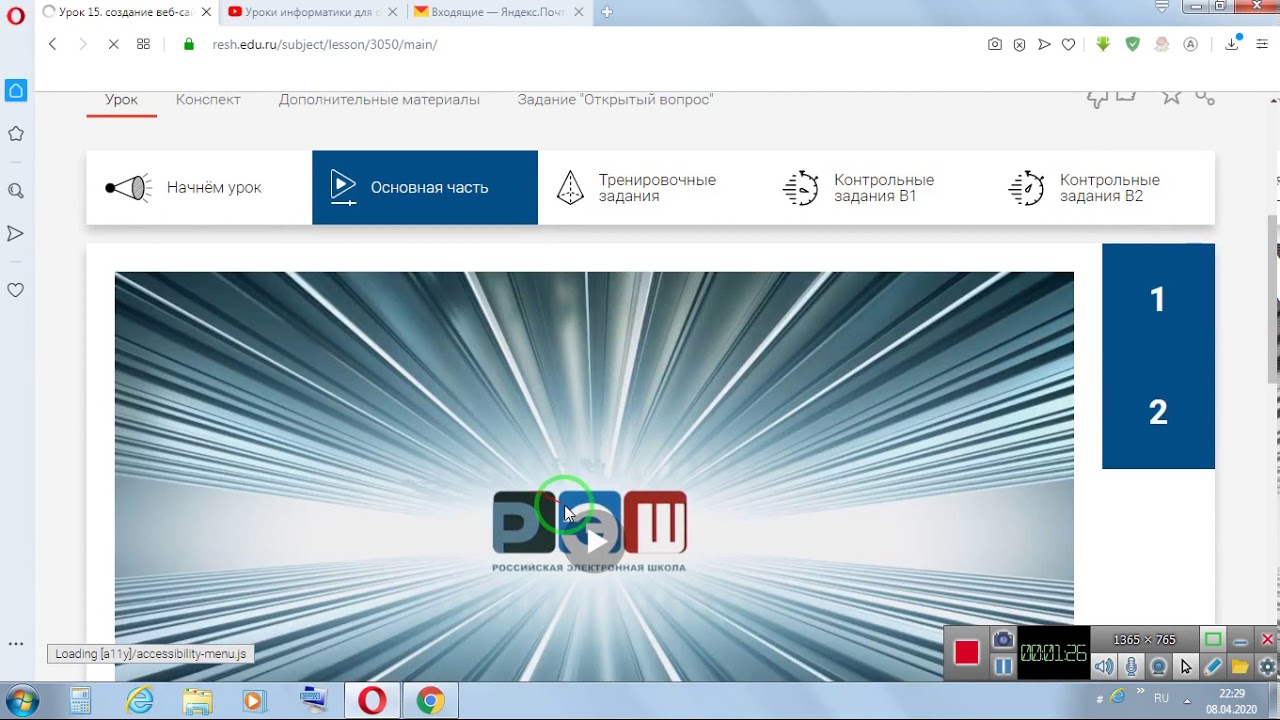Select the Основная часть section
Viewport: 1280px width, 720px height.
[x=425, y=187]
